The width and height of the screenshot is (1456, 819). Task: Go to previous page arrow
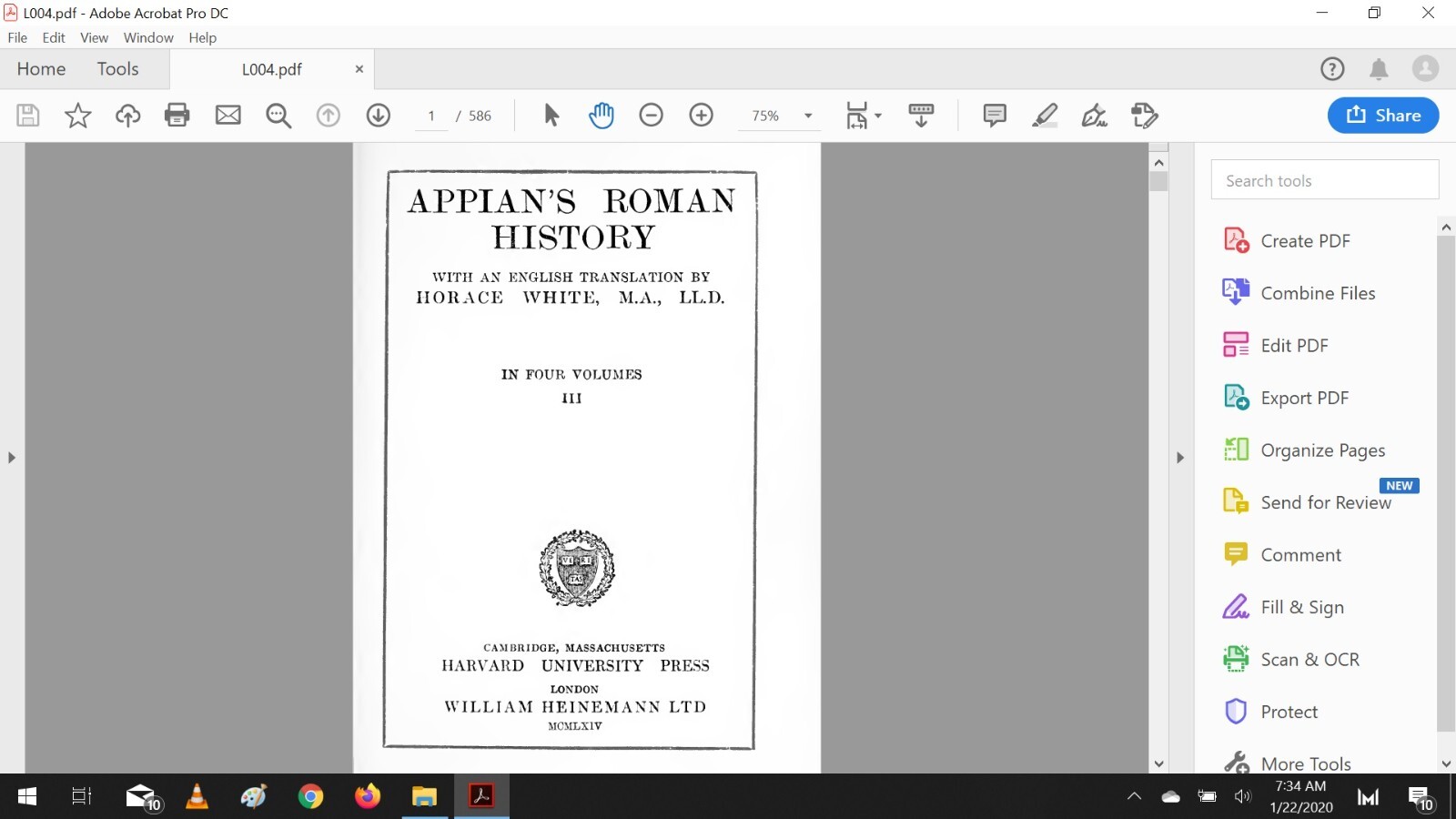point(329,116)
